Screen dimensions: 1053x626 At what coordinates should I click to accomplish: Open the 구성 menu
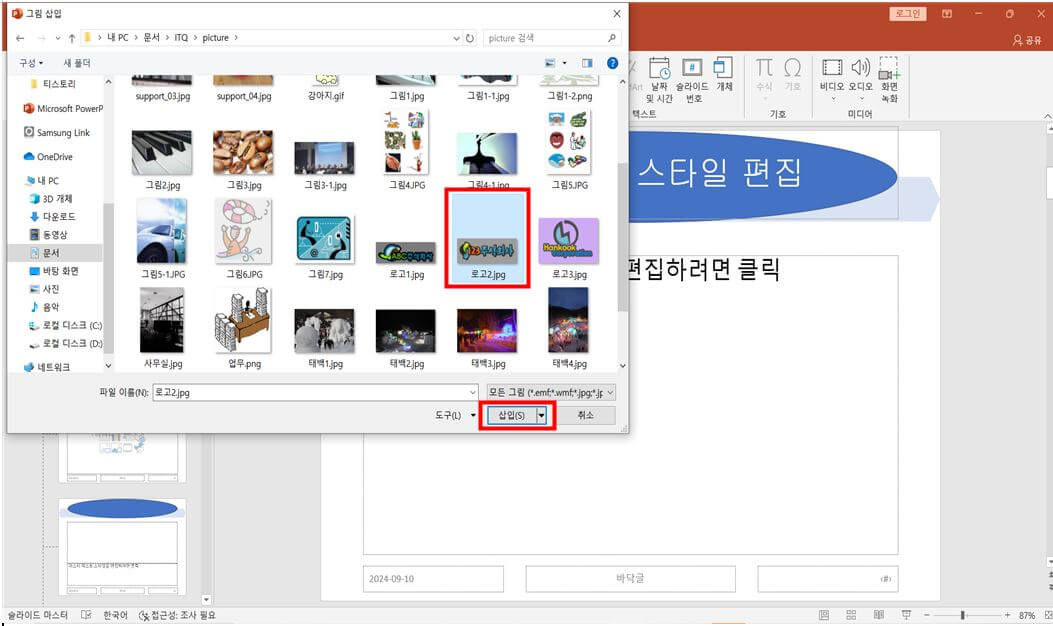(x=30, y=62)
